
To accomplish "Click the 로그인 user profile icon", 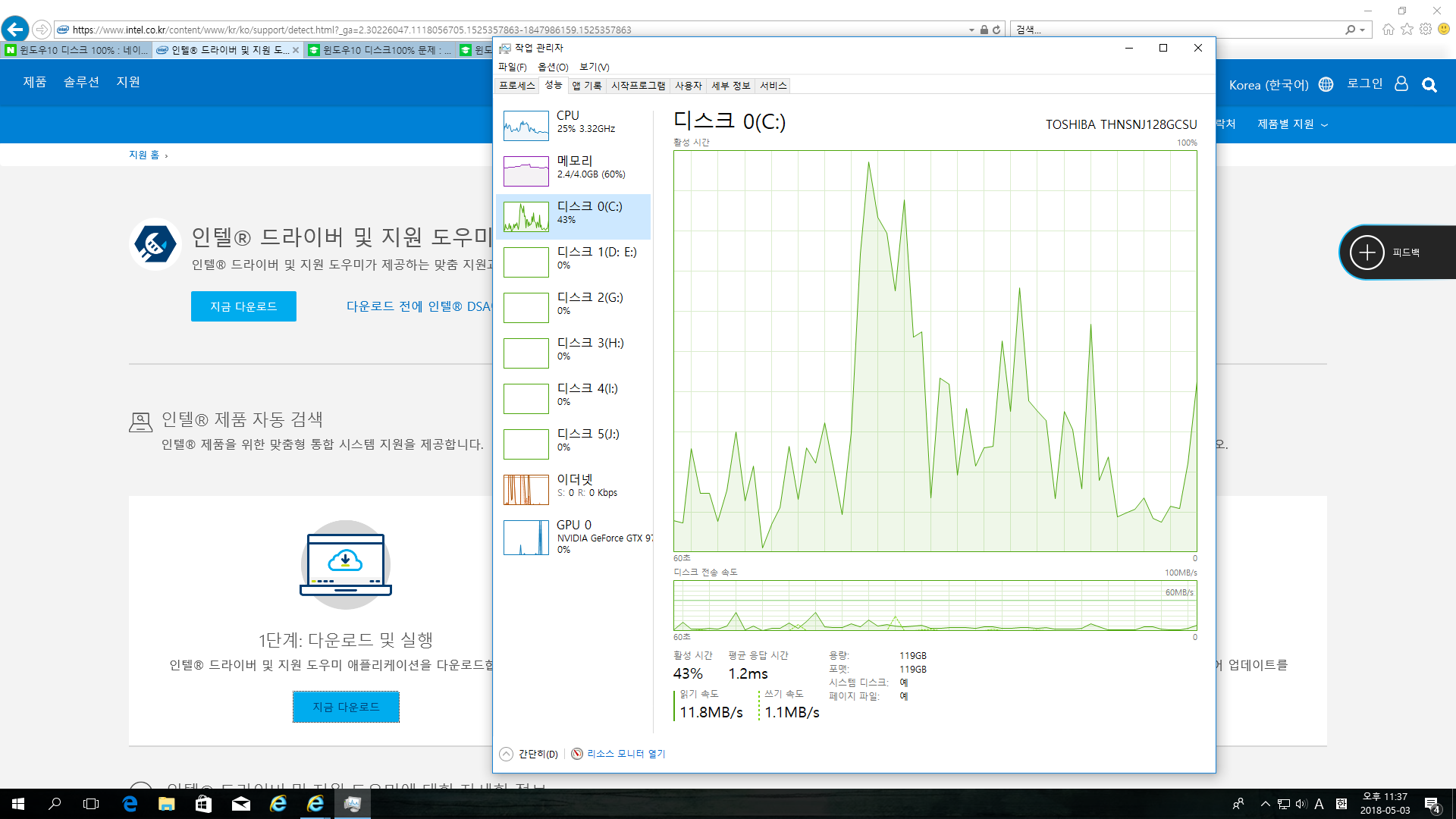I will click(1401, 84).
